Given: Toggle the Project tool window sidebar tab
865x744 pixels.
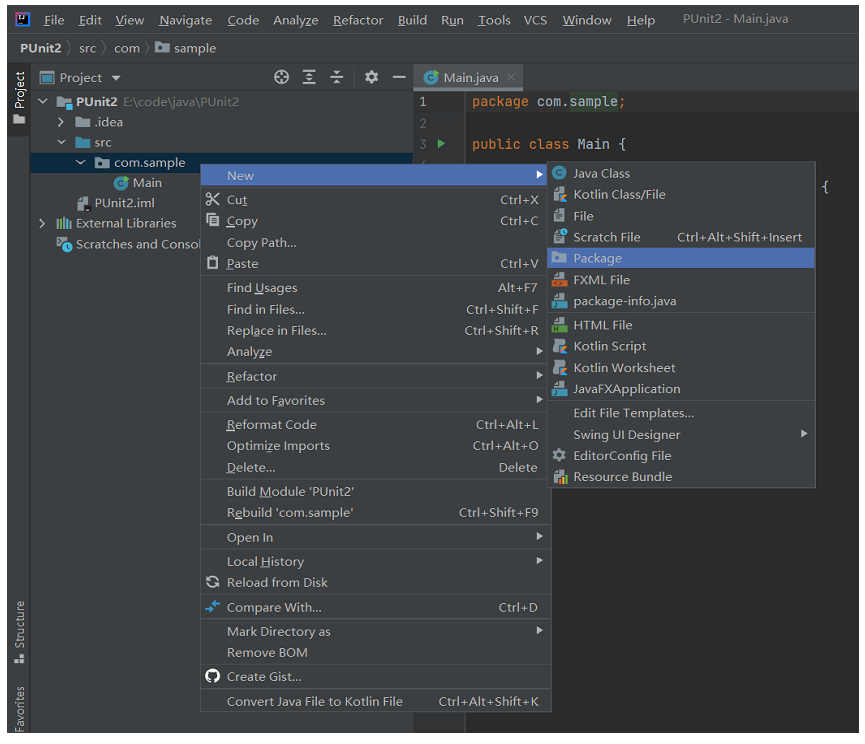Looking at the screenshot, I should [x=19, y=98].
